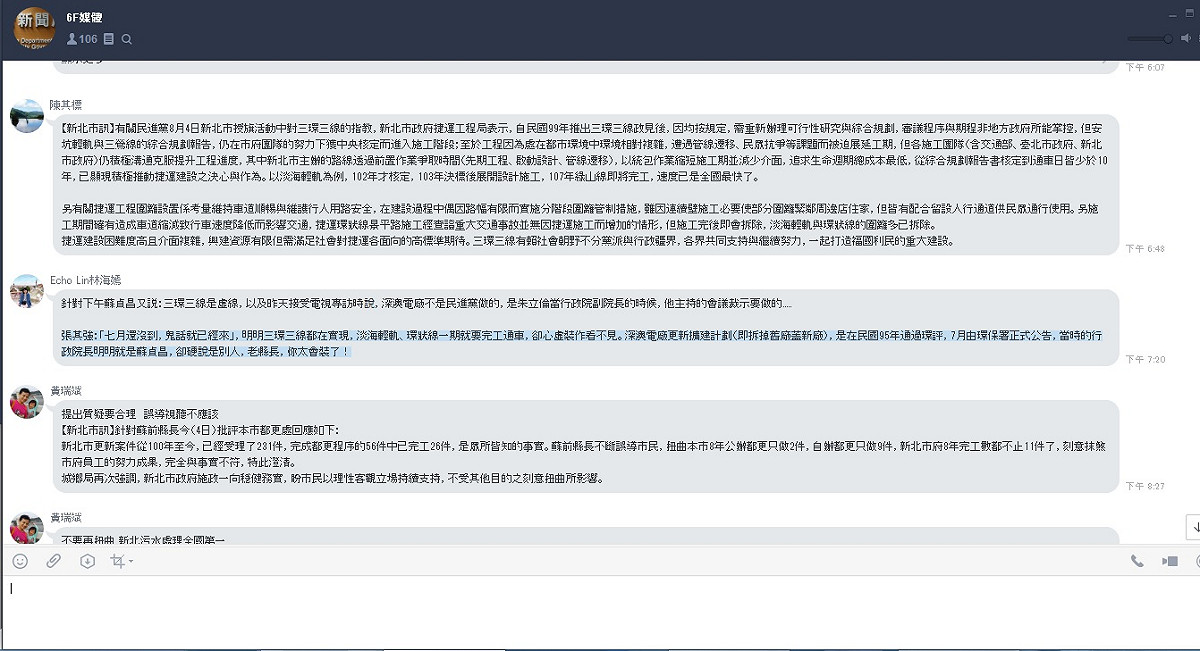Start a screen capture with crop icon
The height and width of the screenshot is (651, 1200).
click(x=117, y=561)
